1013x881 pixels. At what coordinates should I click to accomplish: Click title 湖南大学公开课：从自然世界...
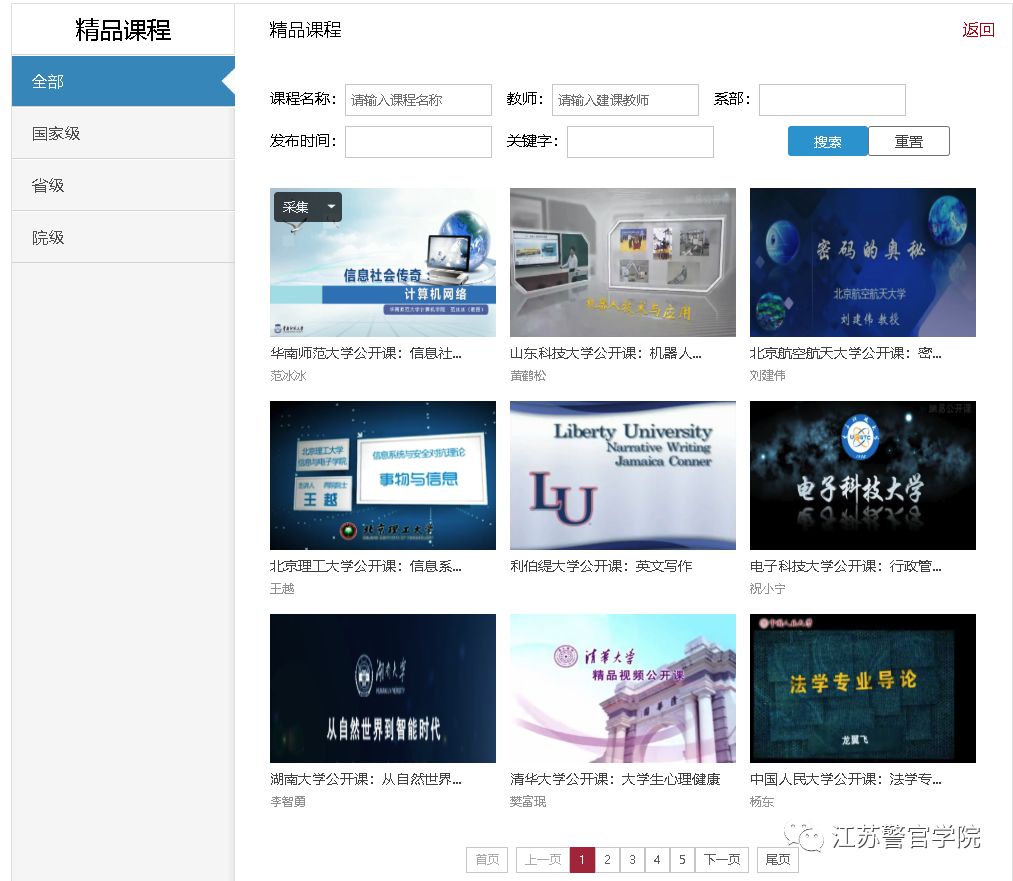tap(366, 780)
